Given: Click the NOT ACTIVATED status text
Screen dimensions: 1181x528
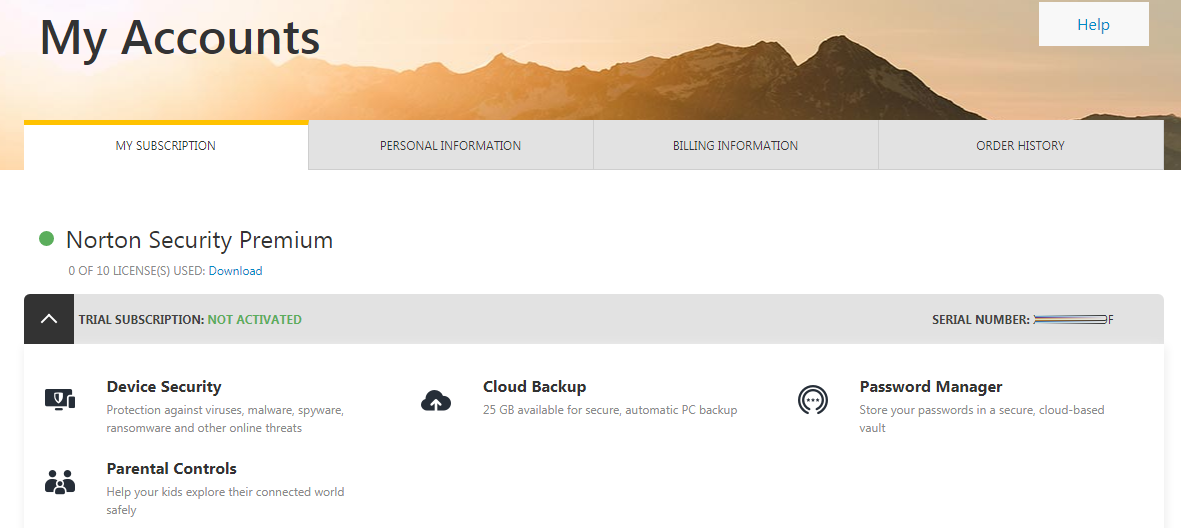Looking at the screenshot, I should pyautogui.click(x=255, y=319).
